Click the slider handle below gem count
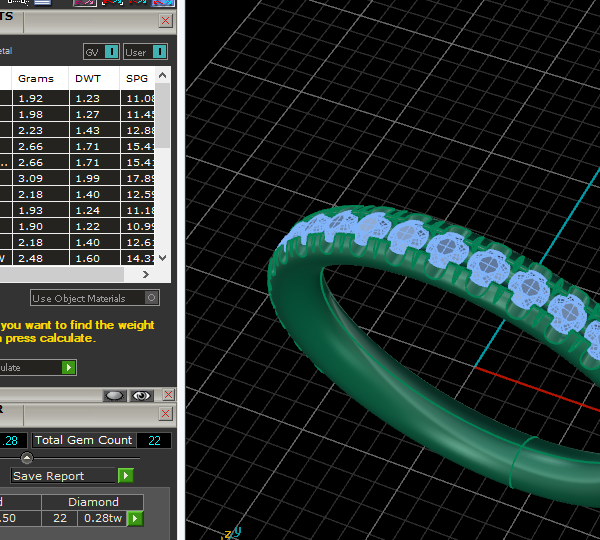 click(x=27, y=458)
